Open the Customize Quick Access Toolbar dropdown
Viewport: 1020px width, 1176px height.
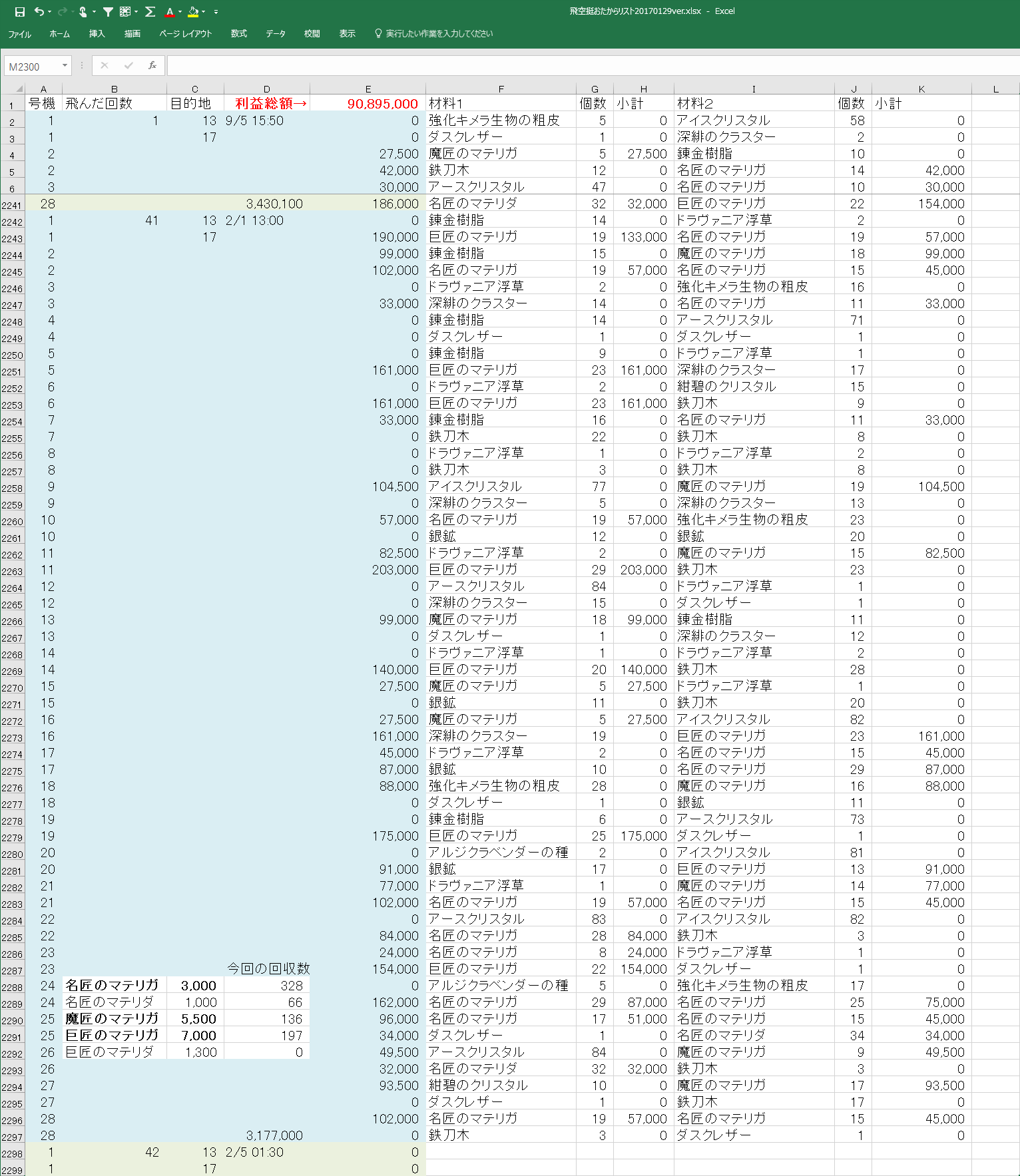pos(216,12)
